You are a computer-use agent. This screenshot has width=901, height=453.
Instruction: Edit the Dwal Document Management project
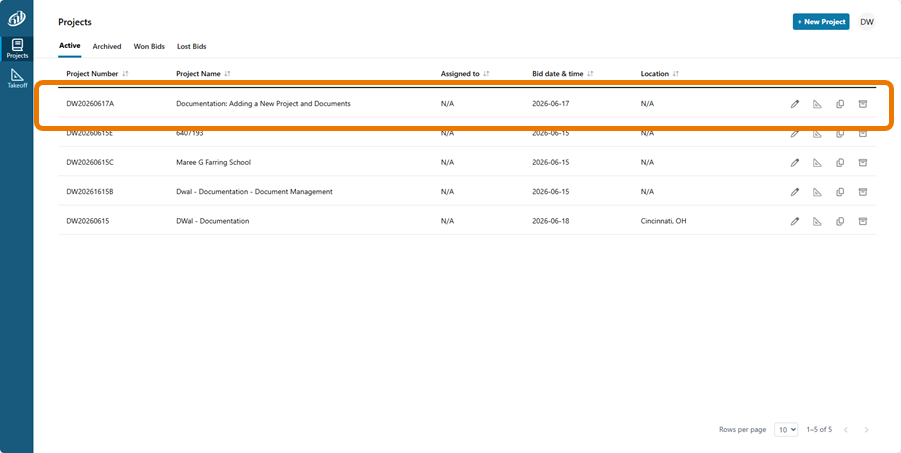795,191
